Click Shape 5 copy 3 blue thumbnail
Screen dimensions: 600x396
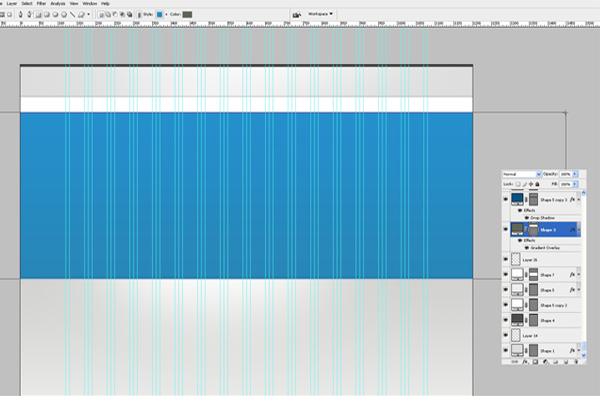tap(517, 199)
